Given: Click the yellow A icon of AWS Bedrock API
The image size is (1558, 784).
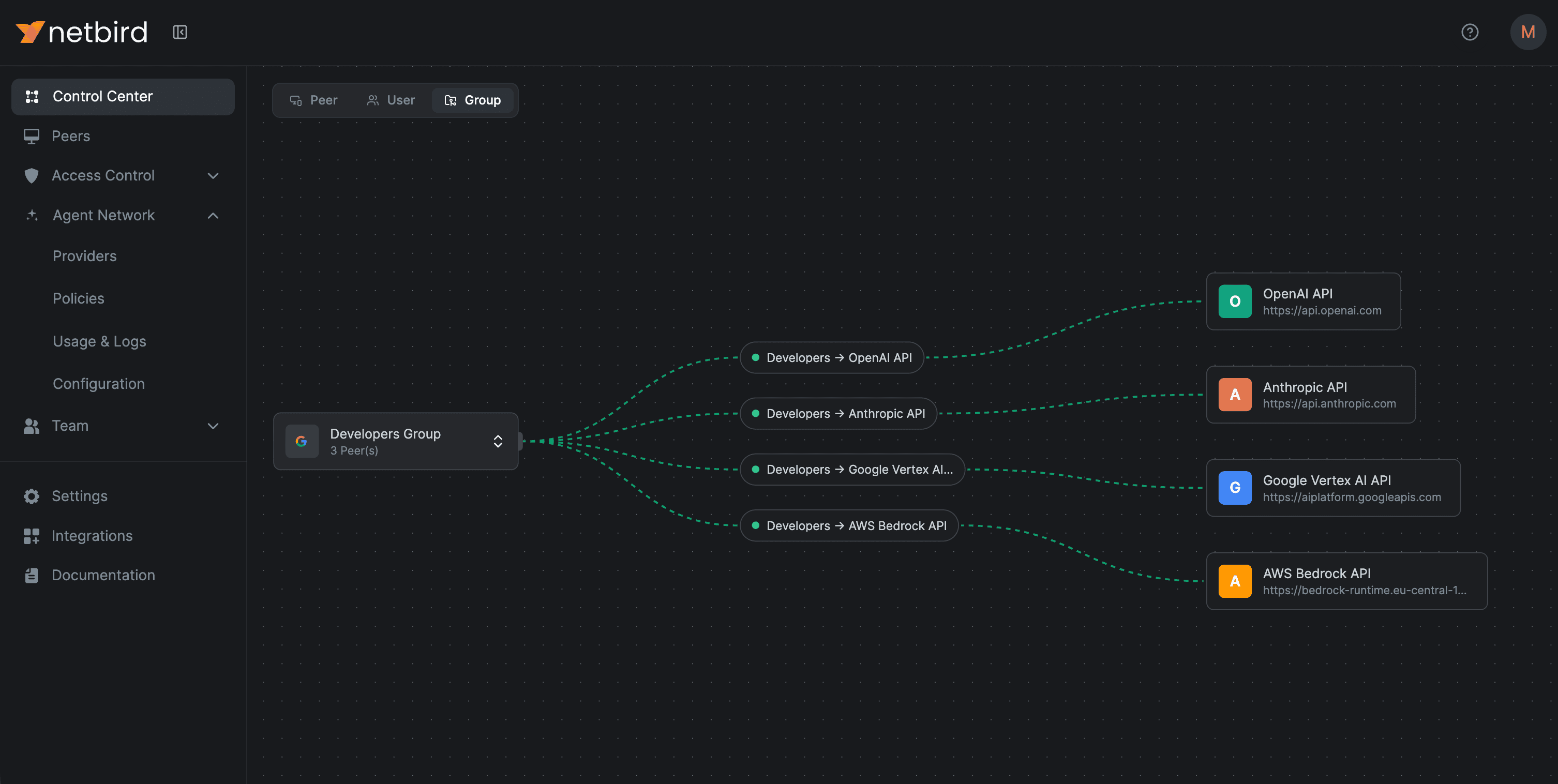Looking at the screenshot, I should (x=1235, y=581).
